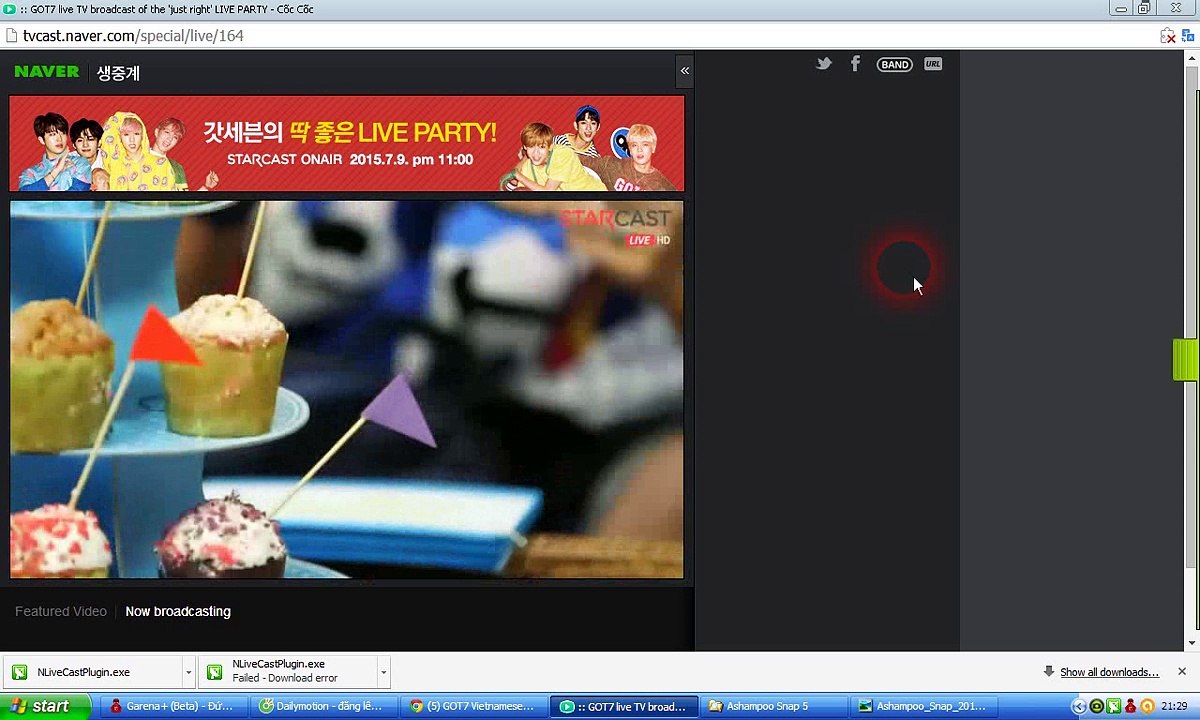Expand options for first NLiveCastPlugin.exe download

(x=188, y=672)
